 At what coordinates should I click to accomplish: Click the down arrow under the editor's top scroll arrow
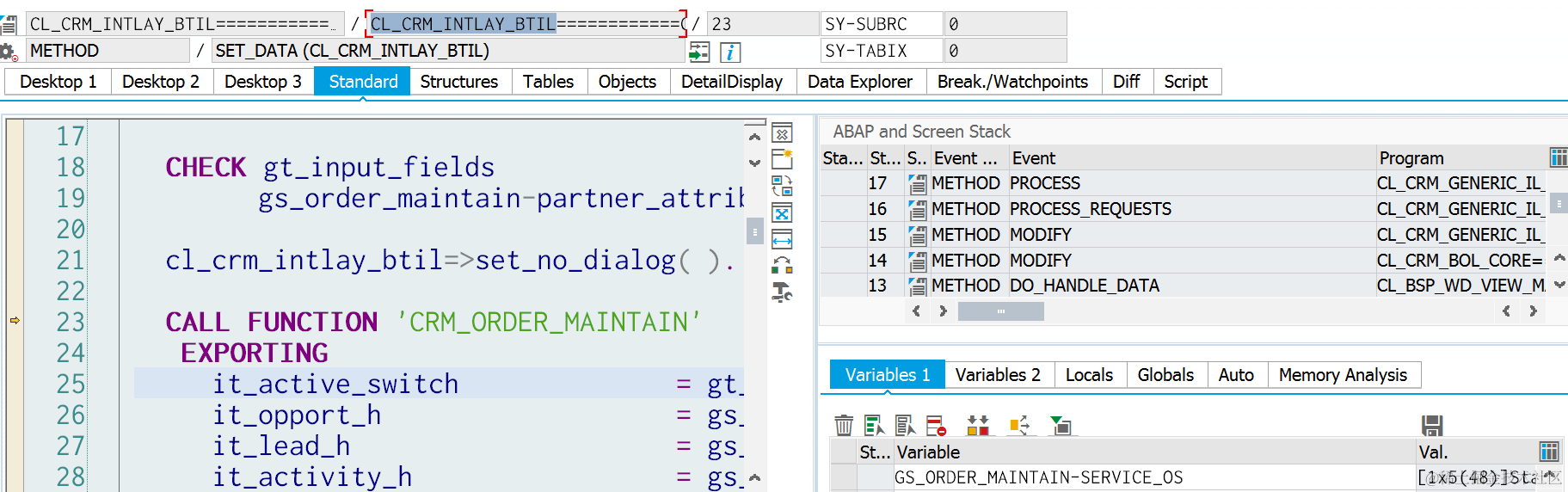(x=754, y=163)
